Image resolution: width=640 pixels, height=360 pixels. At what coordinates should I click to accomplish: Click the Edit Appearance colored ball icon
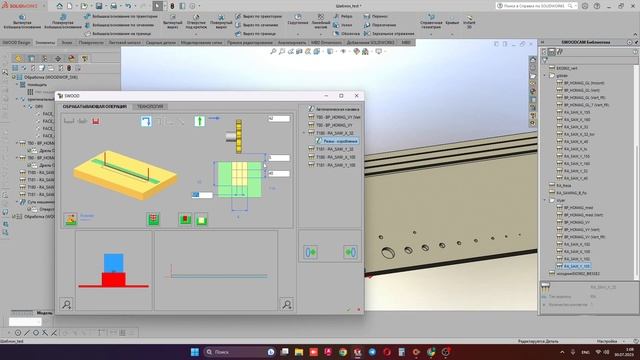pyautogui.click(x=356, y=51)
